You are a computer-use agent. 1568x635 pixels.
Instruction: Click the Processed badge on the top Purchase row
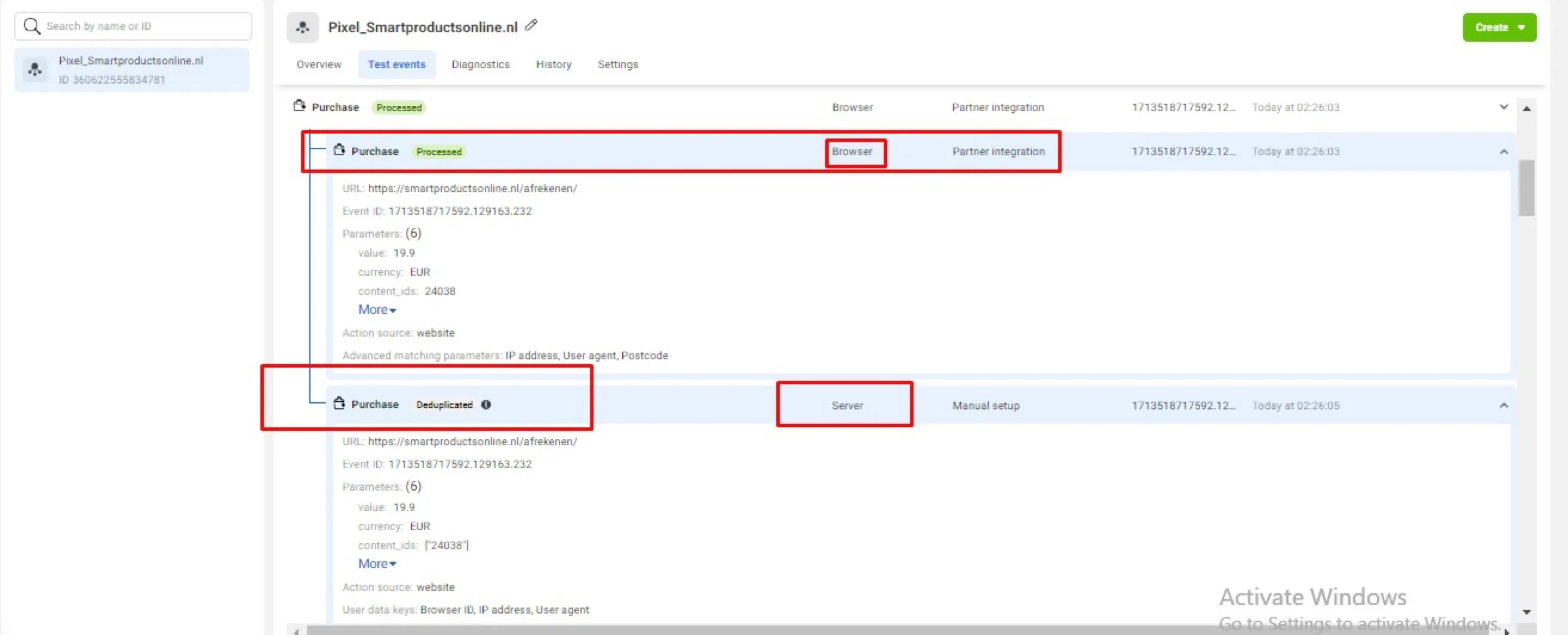click(x=399, y=107)
